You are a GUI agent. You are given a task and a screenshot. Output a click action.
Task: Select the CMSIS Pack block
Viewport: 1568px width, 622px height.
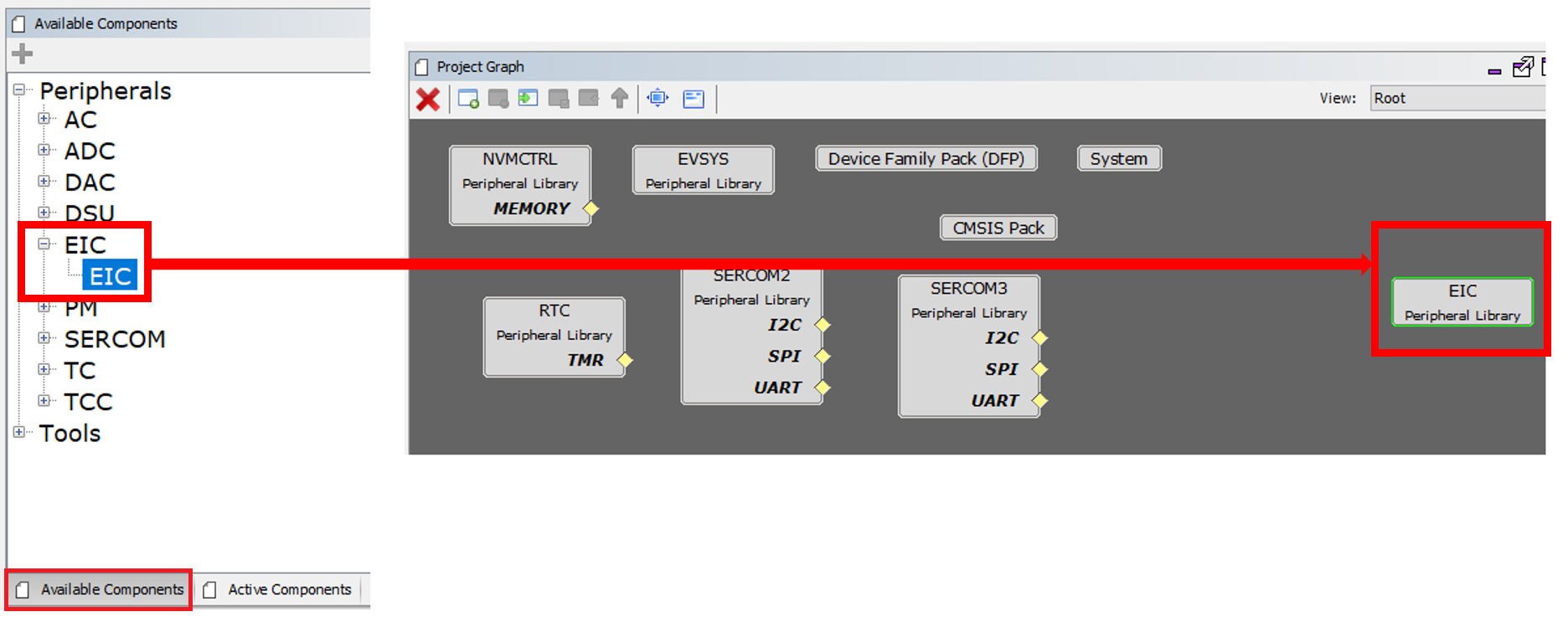998,228
